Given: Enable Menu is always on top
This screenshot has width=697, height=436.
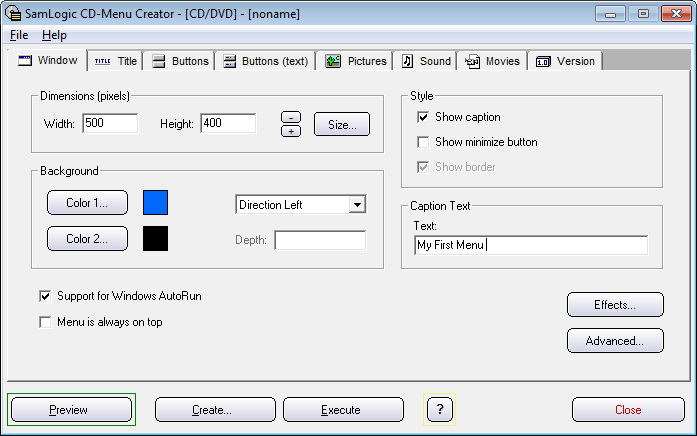Looking at the screenshot, I should tap(45, 322).
